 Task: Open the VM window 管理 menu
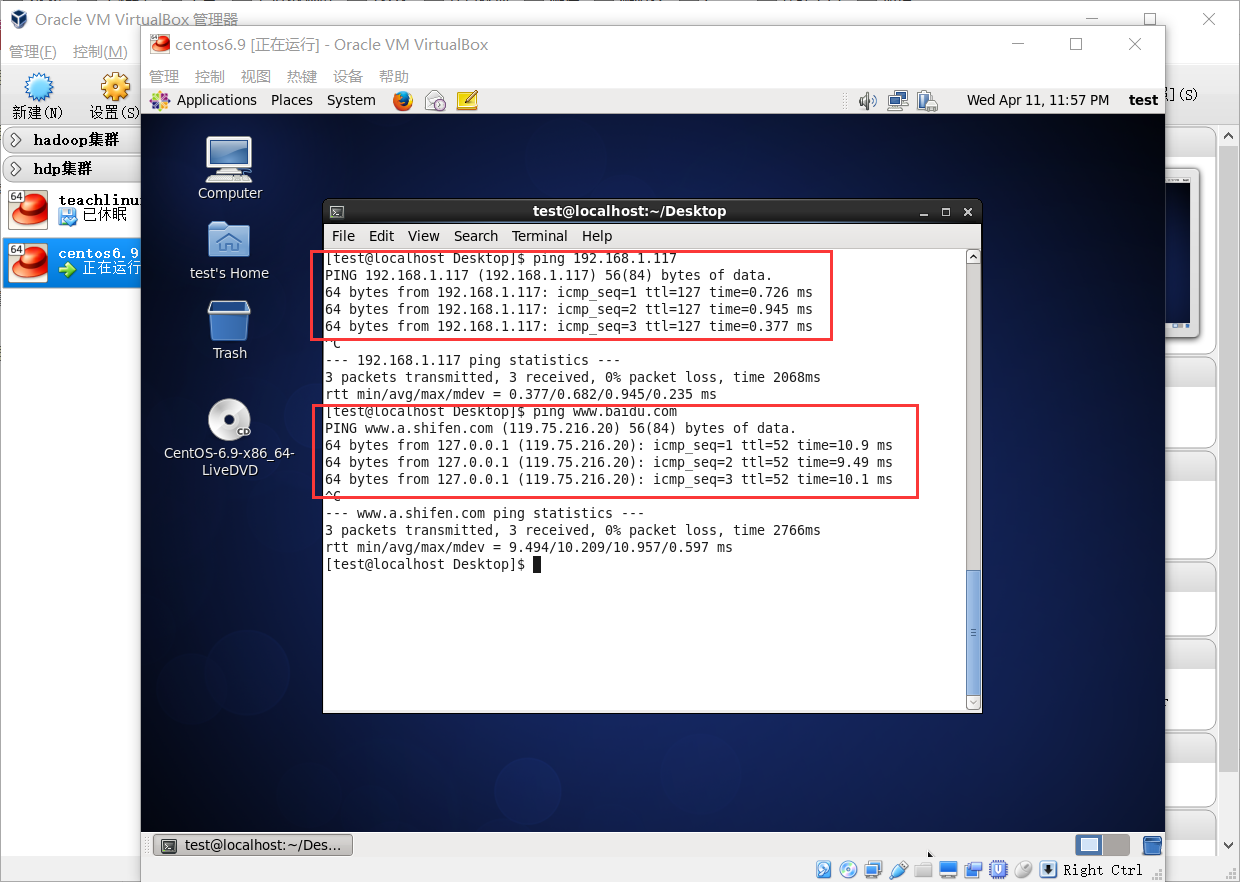(164, 76)
